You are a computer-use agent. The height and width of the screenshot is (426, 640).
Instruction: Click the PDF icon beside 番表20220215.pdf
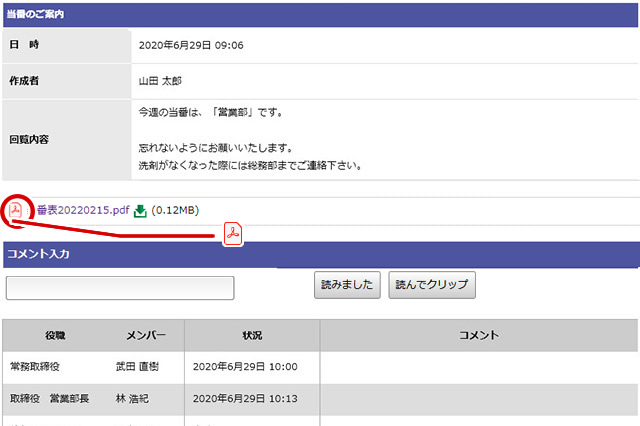(x=16, y=210)
